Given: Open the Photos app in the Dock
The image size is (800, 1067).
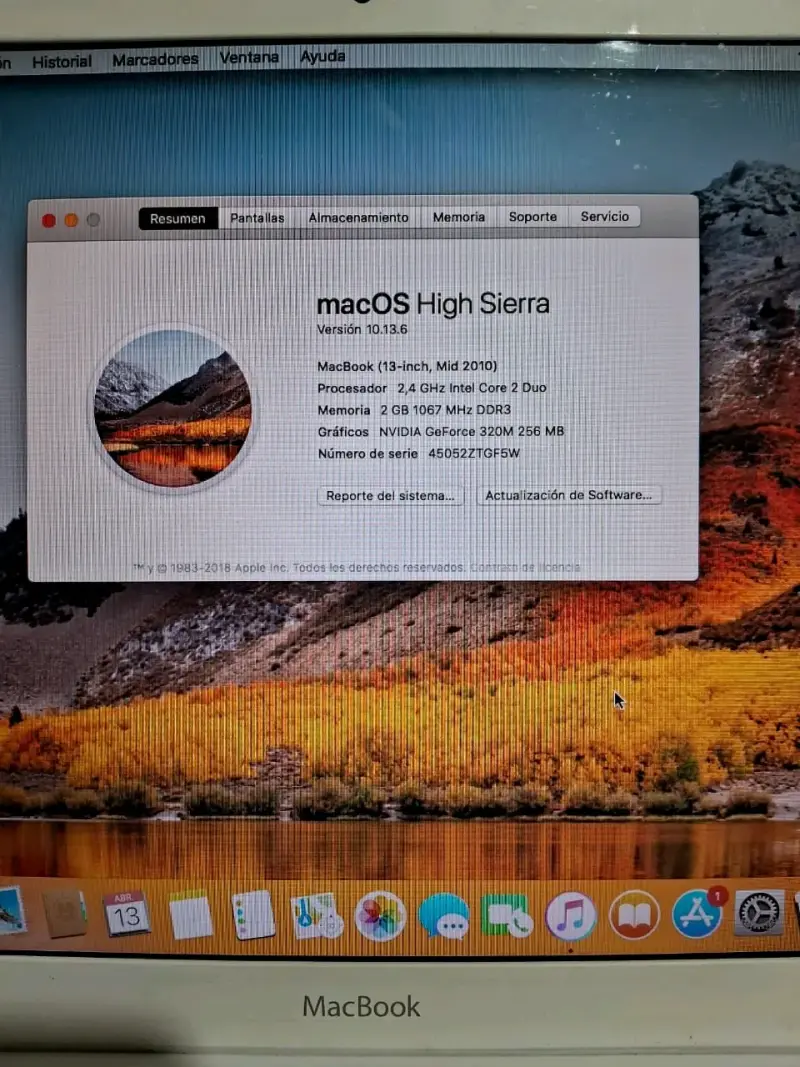Looking at the screenshot, I should [x=380, y=916].
